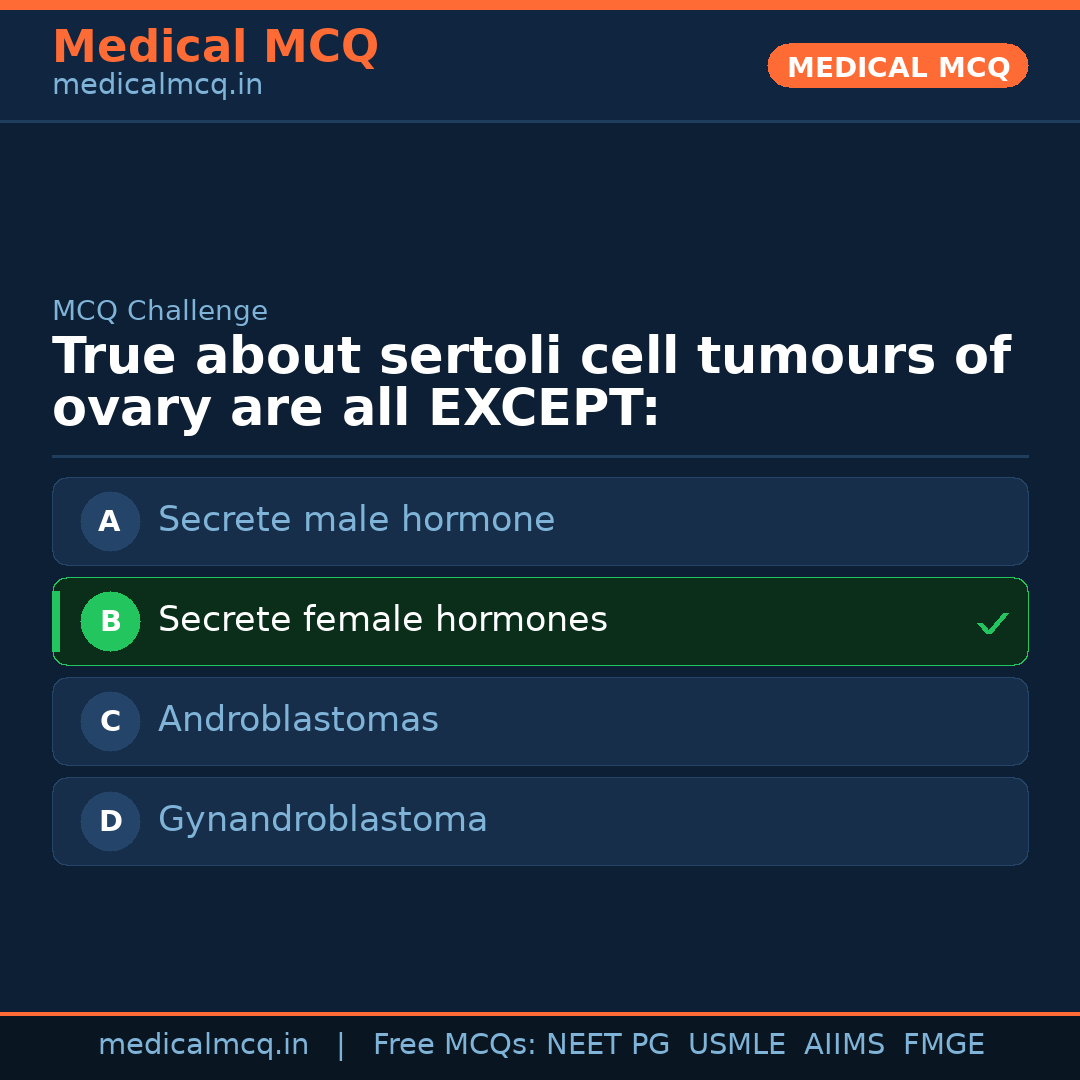Select the green letter B circle
Image resolution: width=1080 pixels, height=1080 pixels.
pyautogui.click(x=110, y=621)
